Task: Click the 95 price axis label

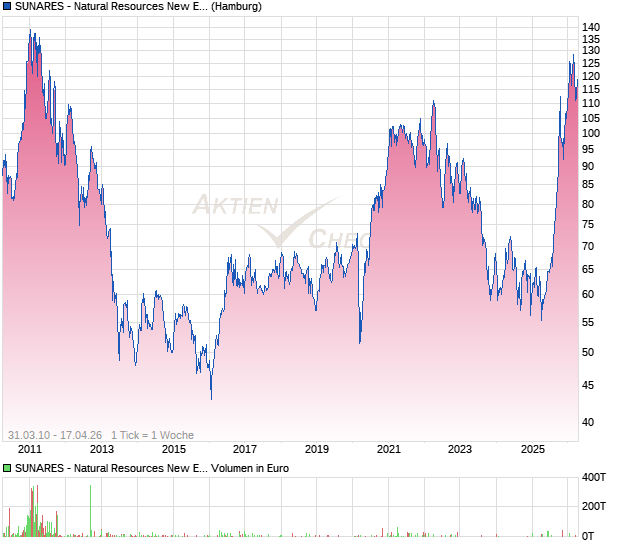Action: tap(588, 149)
